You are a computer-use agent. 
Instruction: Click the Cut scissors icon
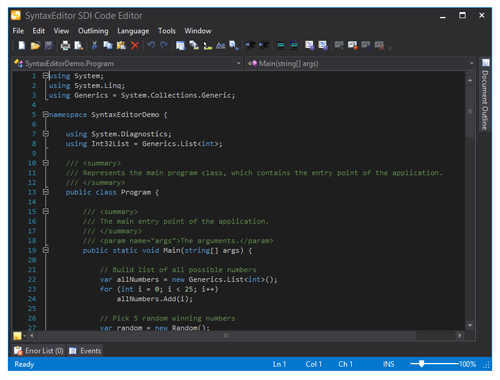[95, 45]
